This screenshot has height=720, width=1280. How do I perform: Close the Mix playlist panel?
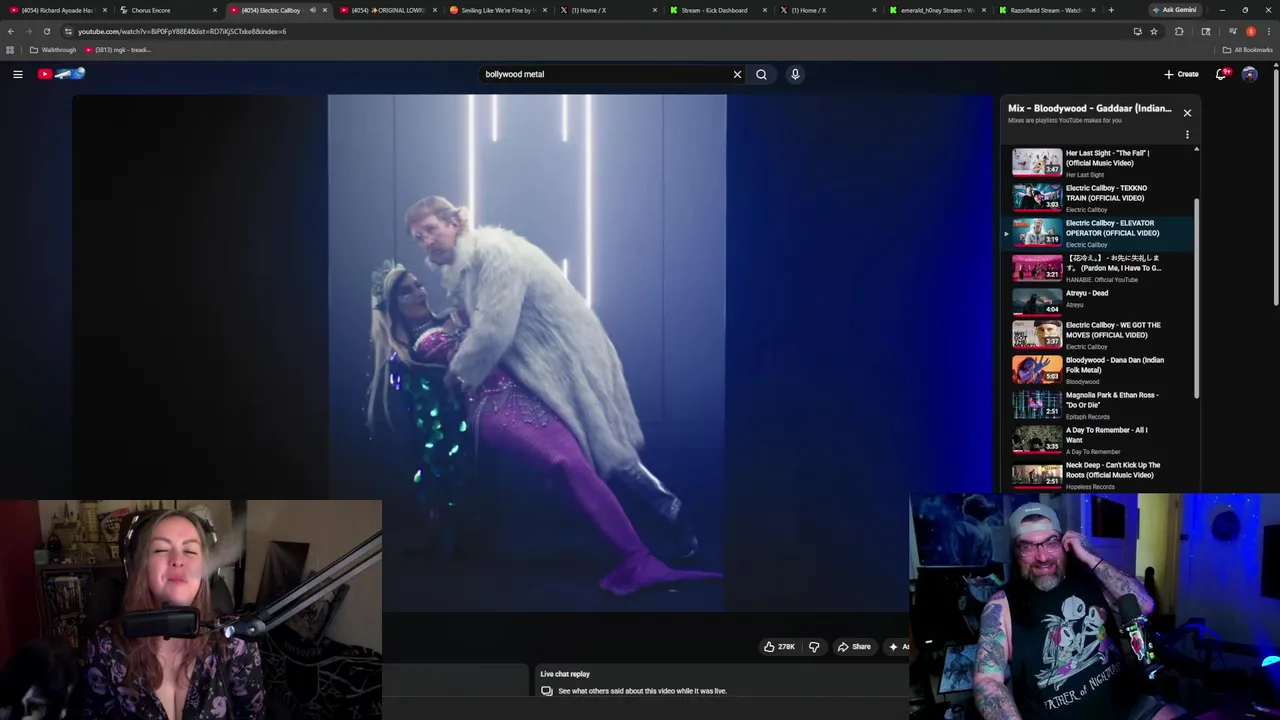1187,113
